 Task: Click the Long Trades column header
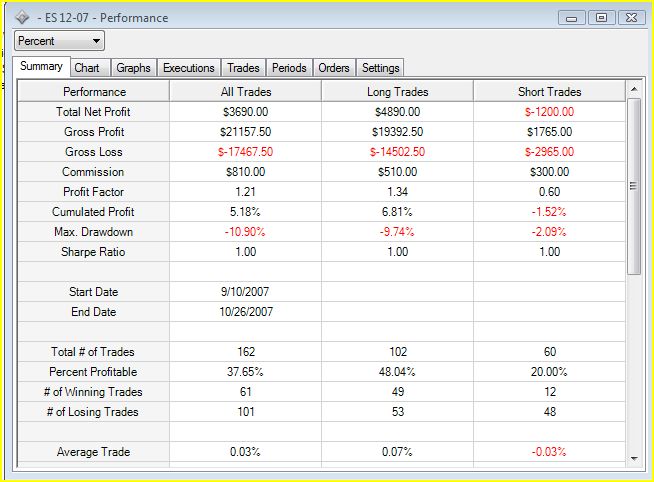[397, 92]
